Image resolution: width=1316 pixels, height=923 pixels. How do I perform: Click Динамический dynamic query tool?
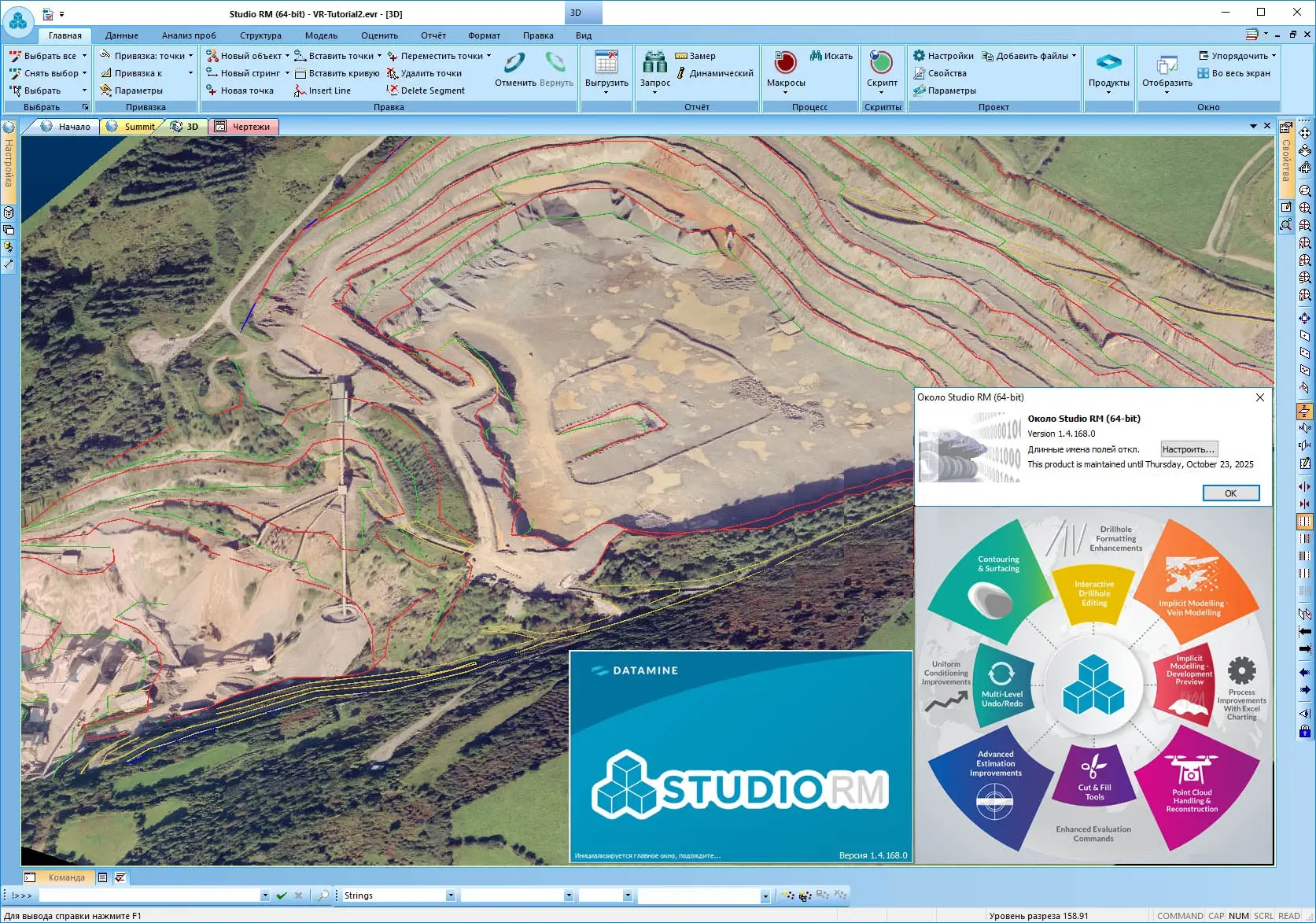714,73
